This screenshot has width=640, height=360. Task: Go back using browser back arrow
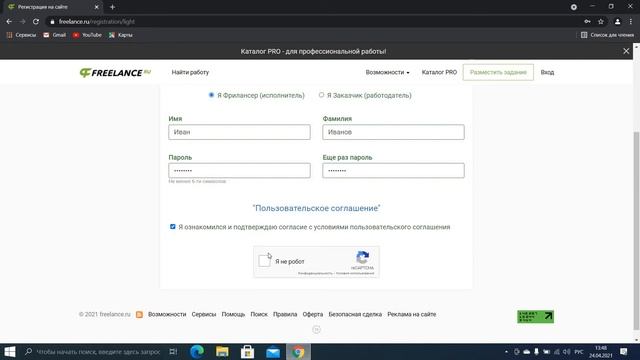coord(9,22)
